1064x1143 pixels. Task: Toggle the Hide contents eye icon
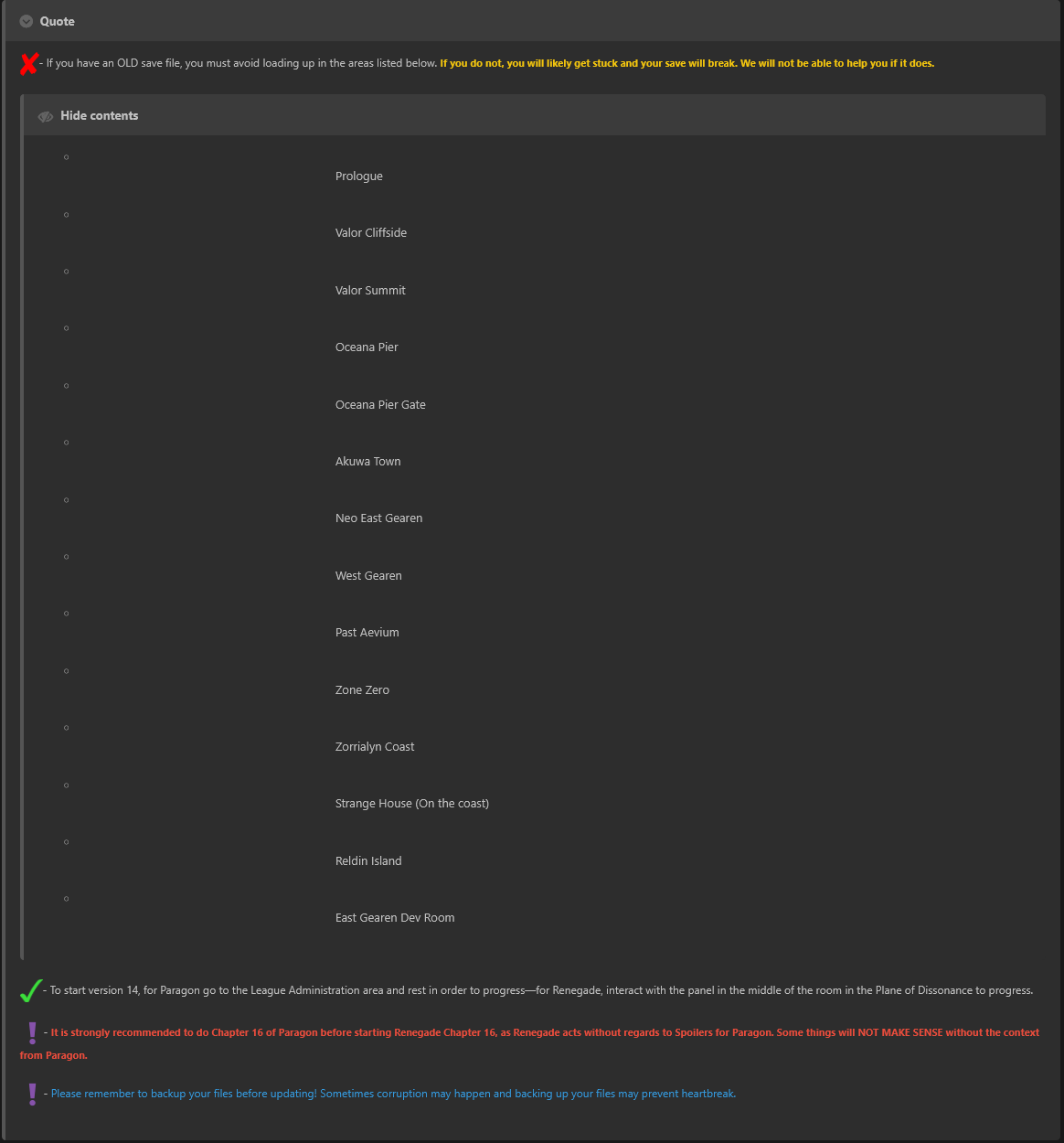click(46, 116)
